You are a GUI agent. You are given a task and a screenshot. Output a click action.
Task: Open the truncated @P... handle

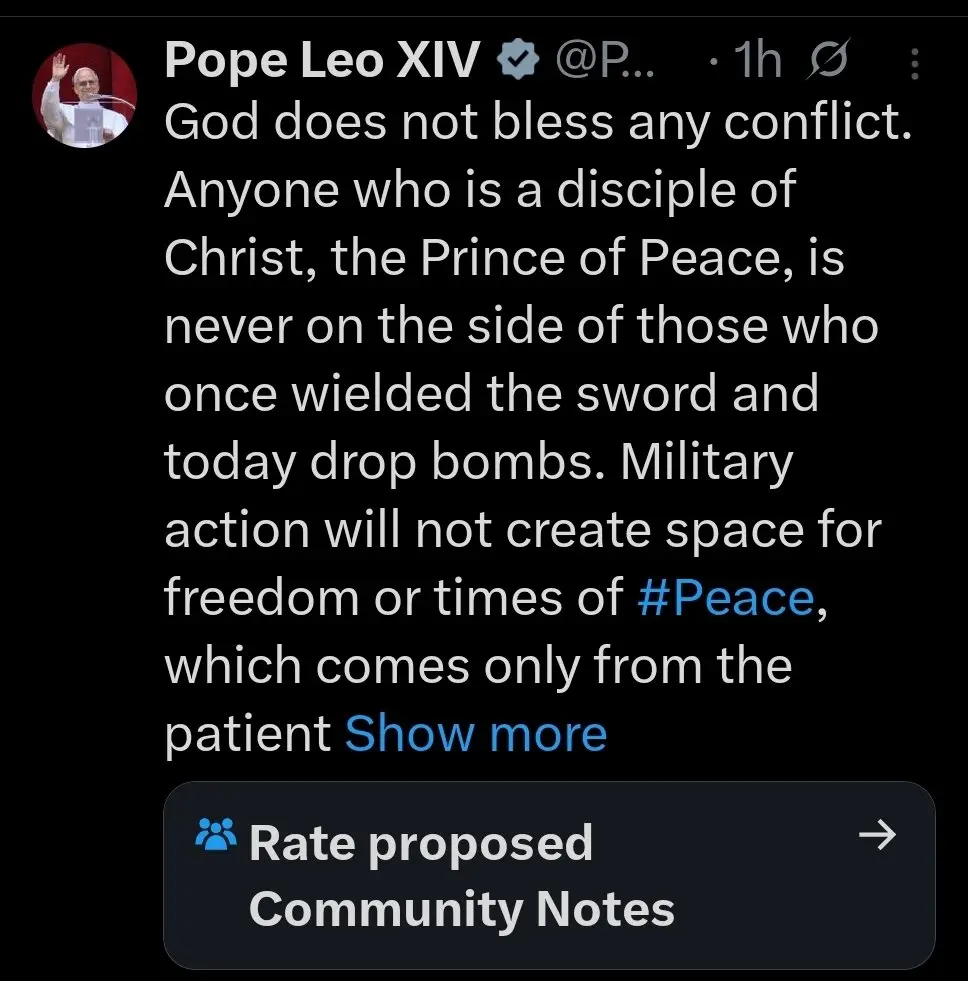tap(604, 61)
